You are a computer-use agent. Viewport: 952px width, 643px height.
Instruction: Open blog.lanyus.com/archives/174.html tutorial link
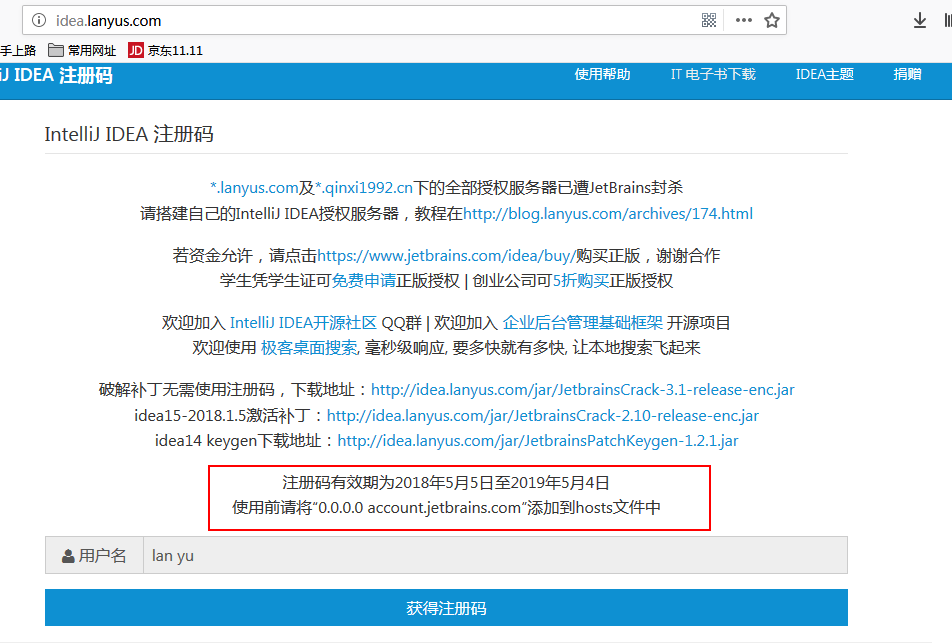(x=608, y=214)
